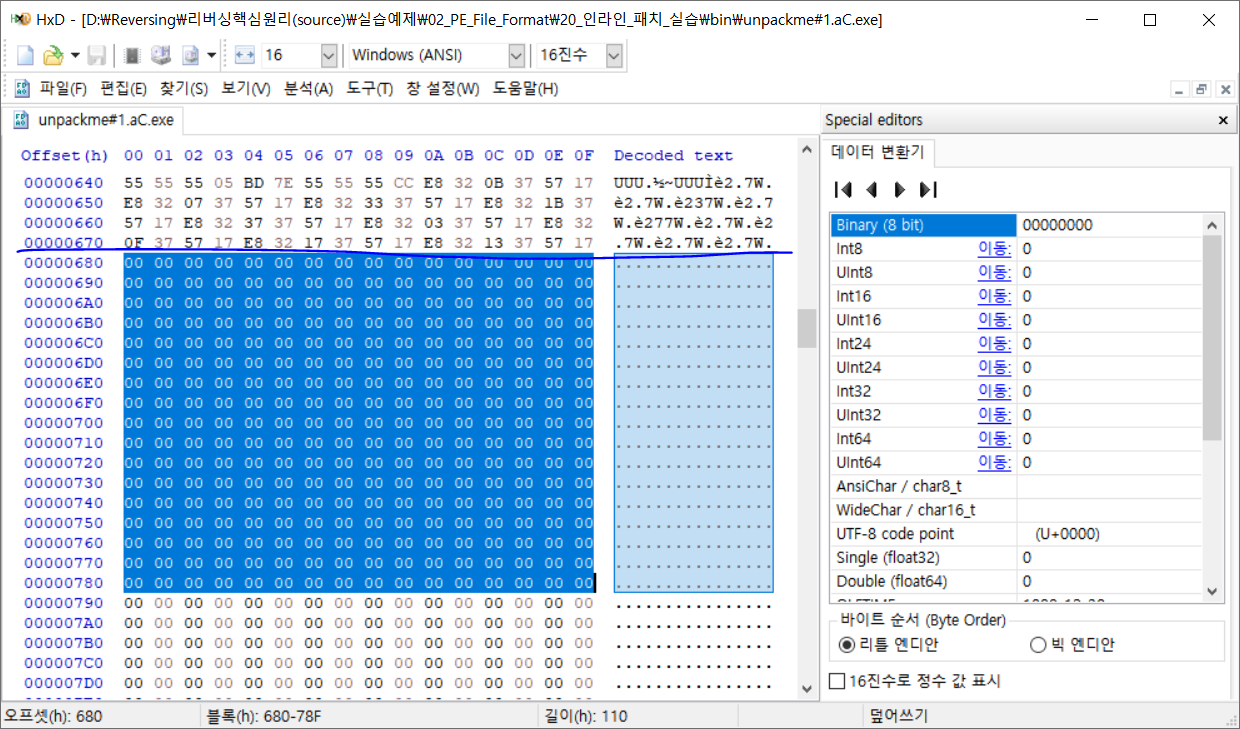
Task: Select the AnsiChar / char8_t row
Action: click(1016, 486)
